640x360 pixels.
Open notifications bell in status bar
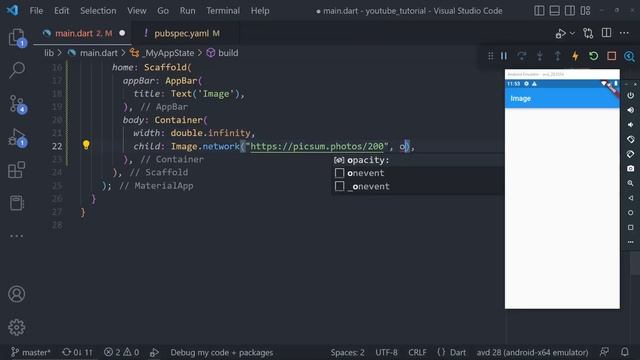[624, 352]
